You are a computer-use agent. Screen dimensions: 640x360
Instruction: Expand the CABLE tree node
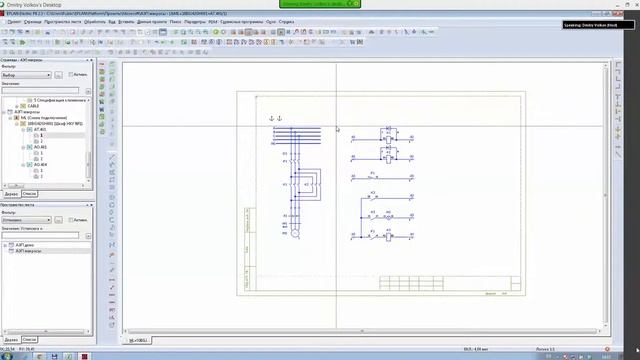tap(17, 106)
